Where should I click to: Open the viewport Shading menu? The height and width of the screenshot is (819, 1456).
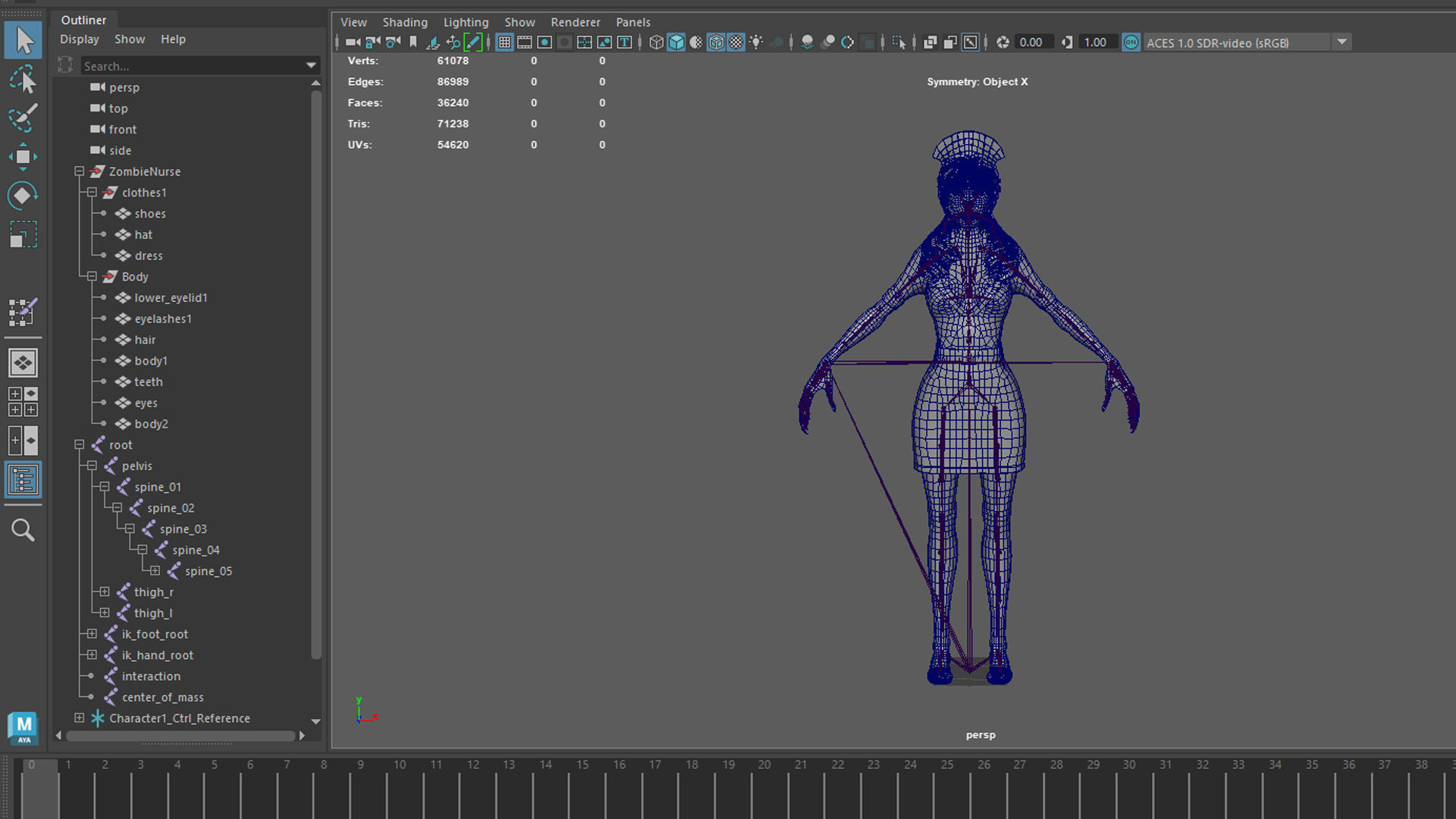[x=404, y=22]
